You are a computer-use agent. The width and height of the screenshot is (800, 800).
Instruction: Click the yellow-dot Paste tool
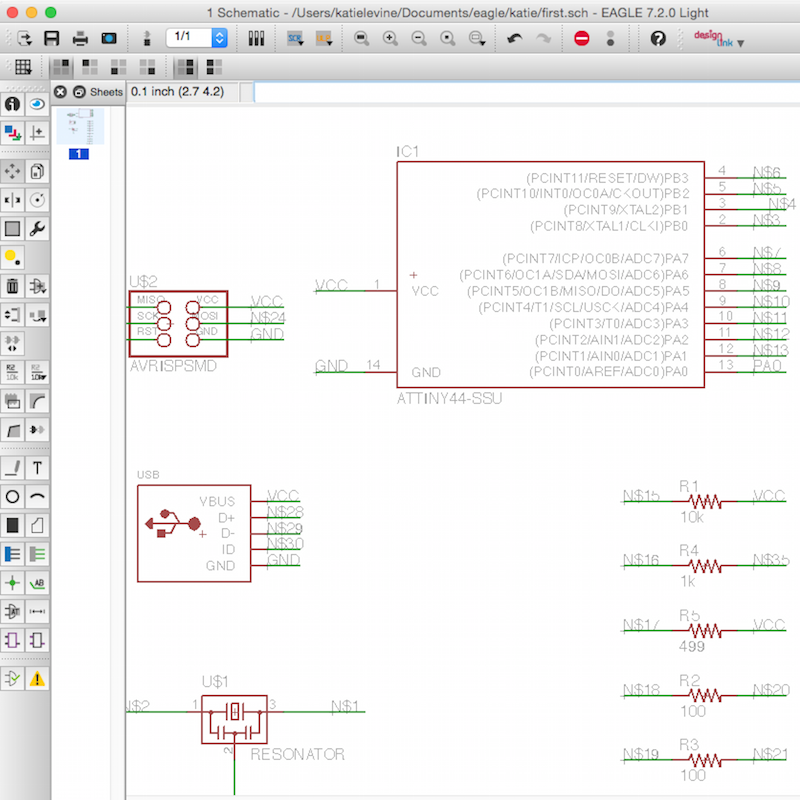12,257
